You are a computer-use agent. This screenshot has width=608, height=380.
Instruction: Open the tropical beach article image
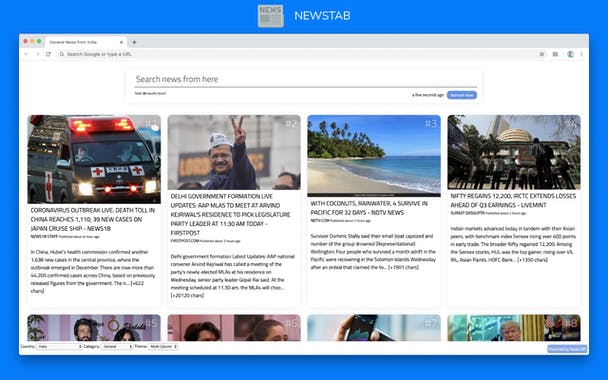pyautogui.click(x=374, y=155)
